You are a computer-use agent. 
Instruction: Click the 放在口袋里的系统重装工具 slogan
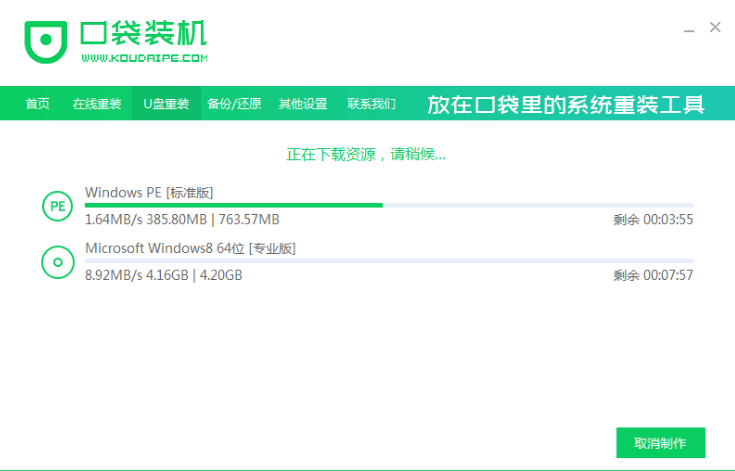click(566, 104)
